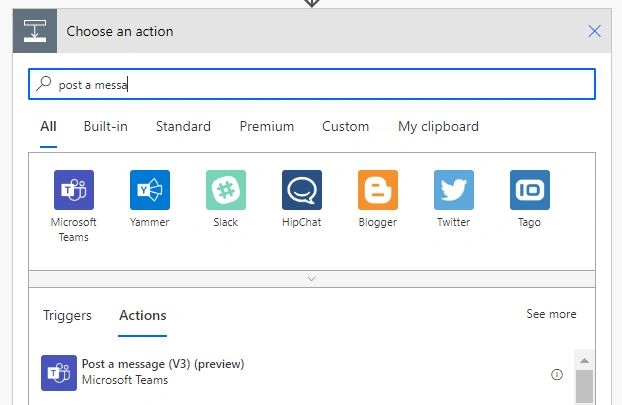Click the search field containing 'post a messa'
This screenshot has height=405, width=622.
(x=312, y=84)
